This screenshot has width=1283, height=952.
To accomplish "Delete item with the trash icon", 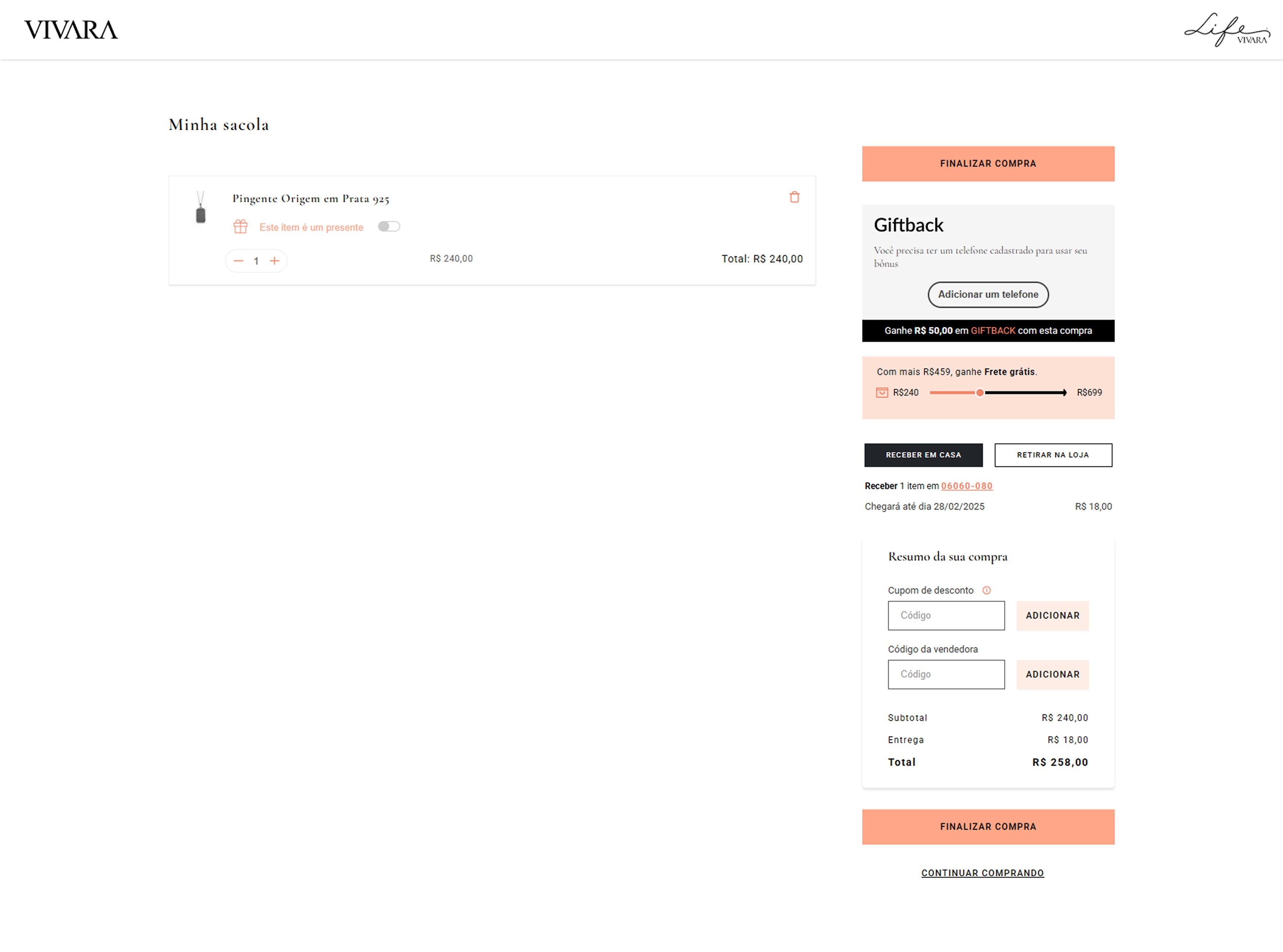I will coord(794,197).
